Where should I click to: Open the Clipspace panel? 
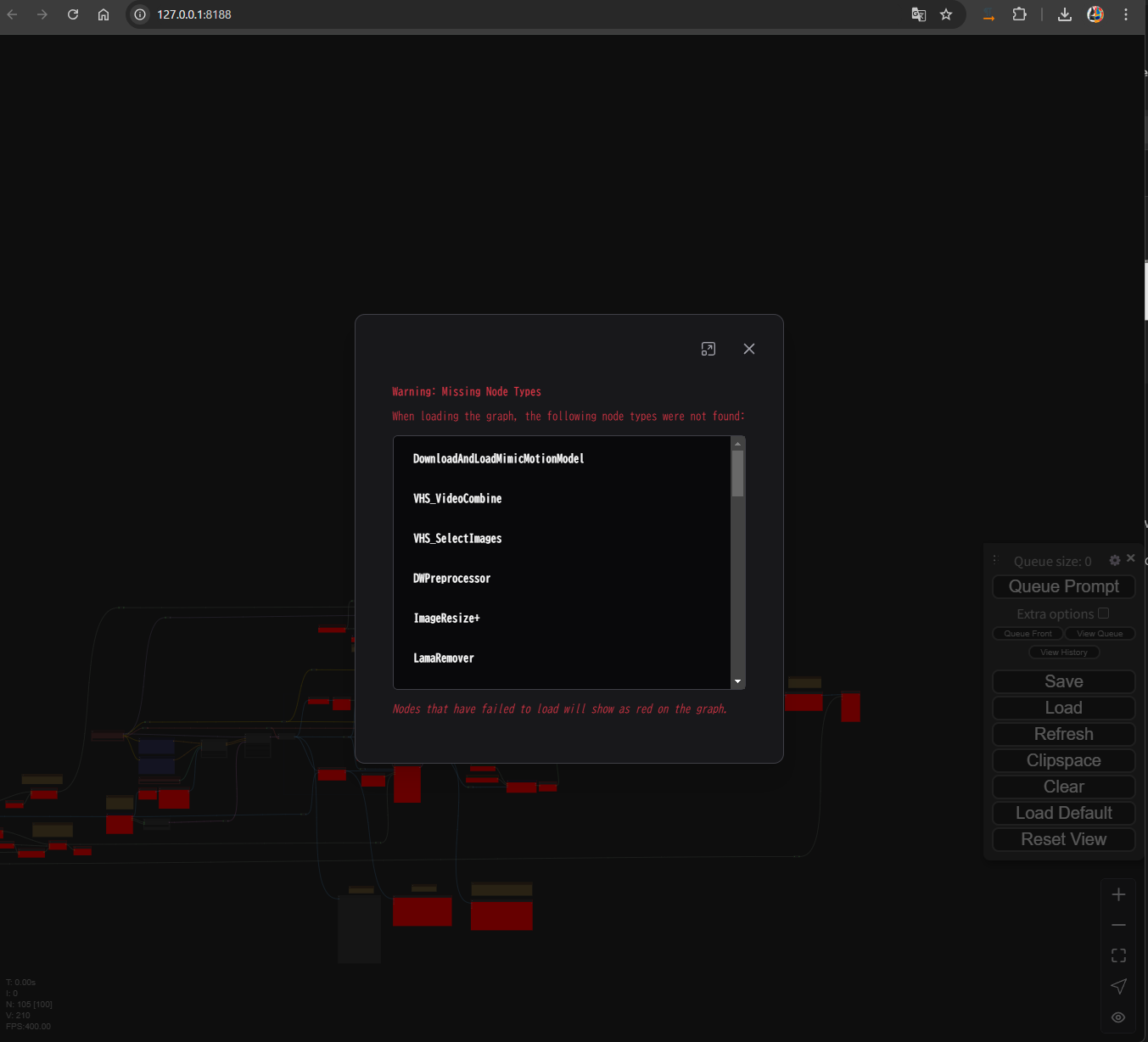click(x=1063, y=760)
